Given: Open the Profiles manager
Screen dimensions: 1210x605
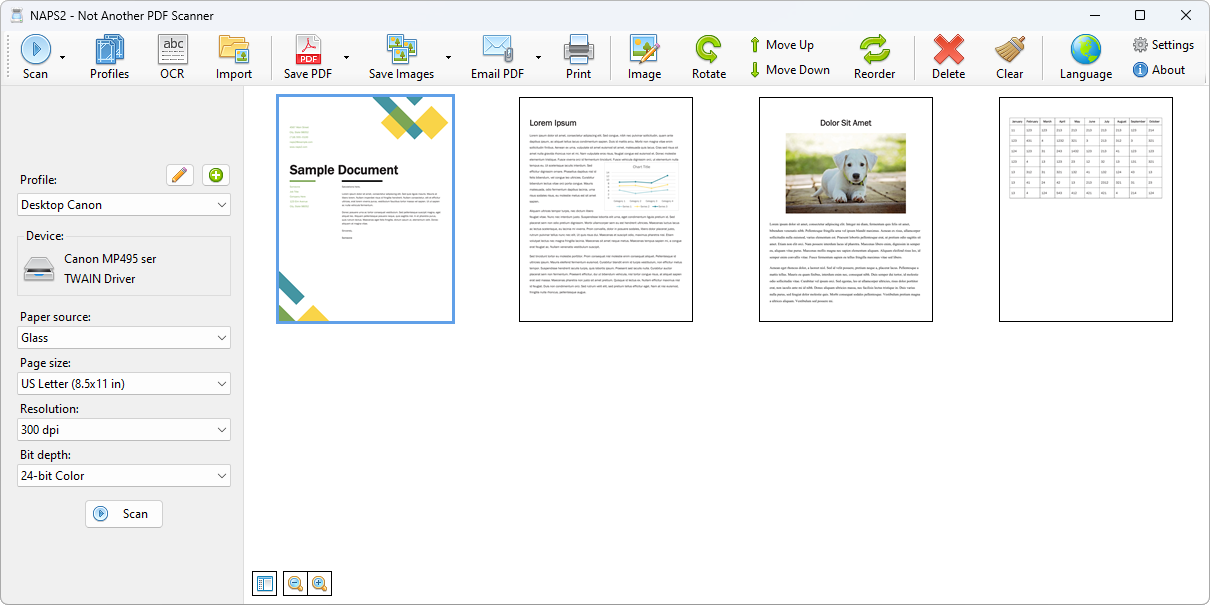Looking at the screenshot, I should click(x=109, y=55).
